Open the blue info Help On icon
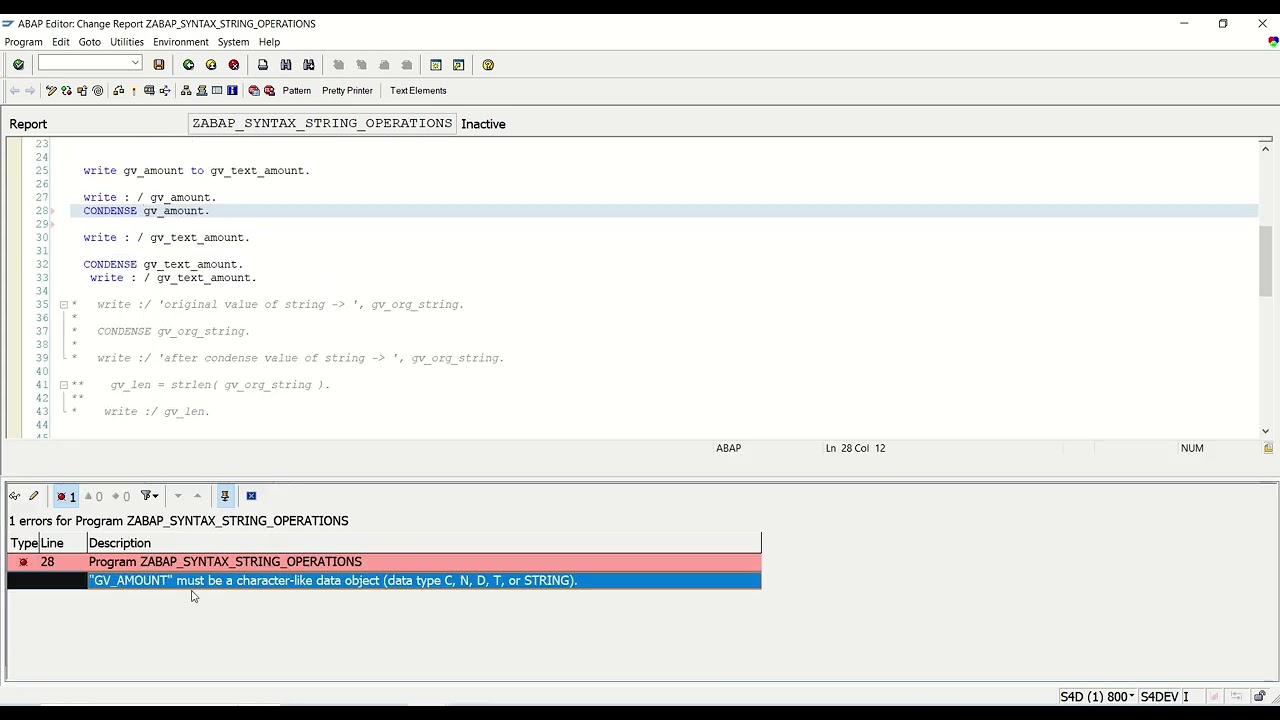 (232, 91)
